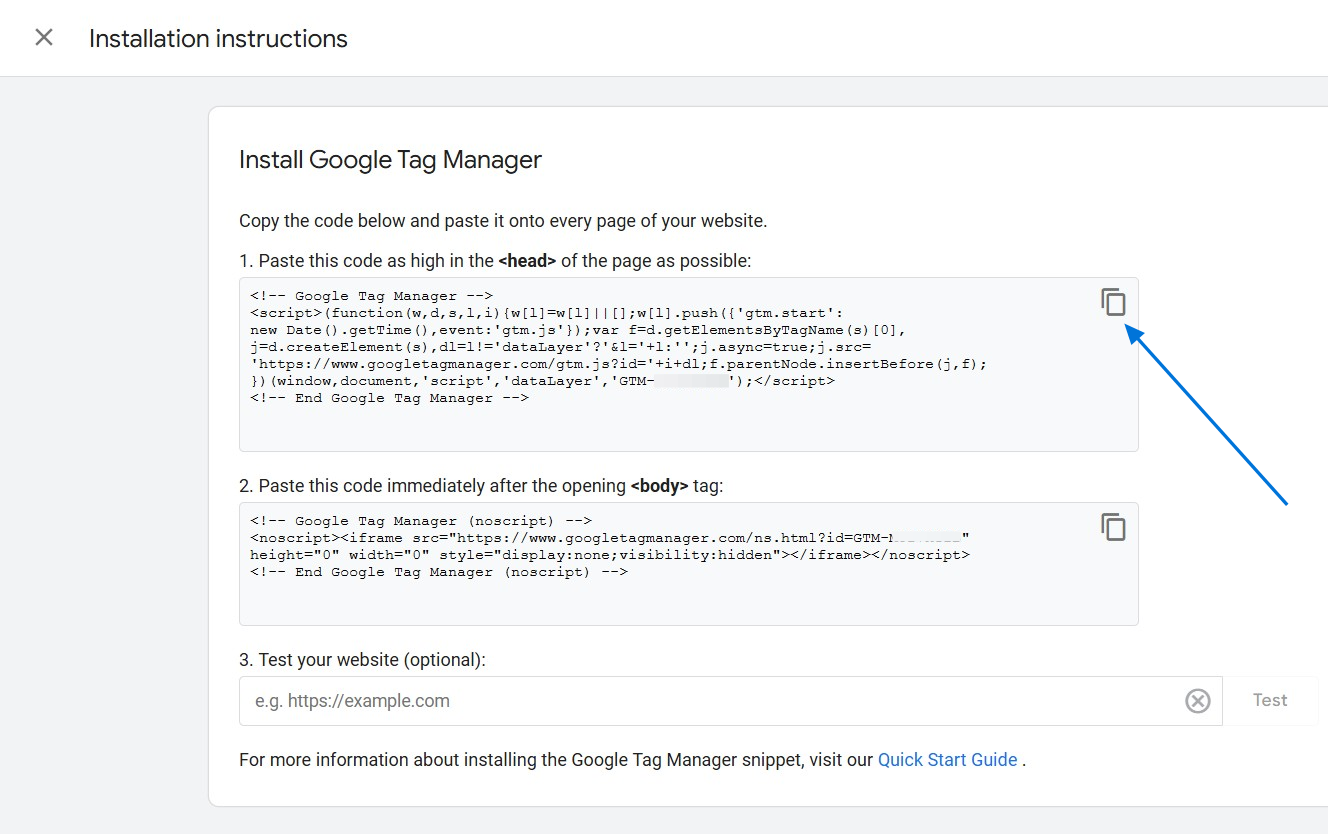The image size is (1328, 834).
Task: Copy the head code snippet
Action: coord(1113,302)
